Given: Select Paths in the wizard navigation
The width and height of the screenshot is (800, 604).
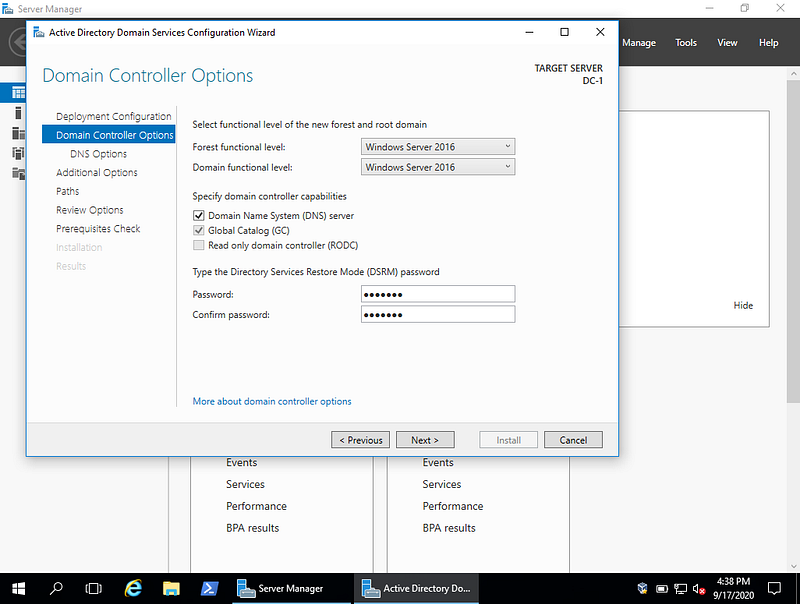Looking at the screenshot, I should 67,191.
